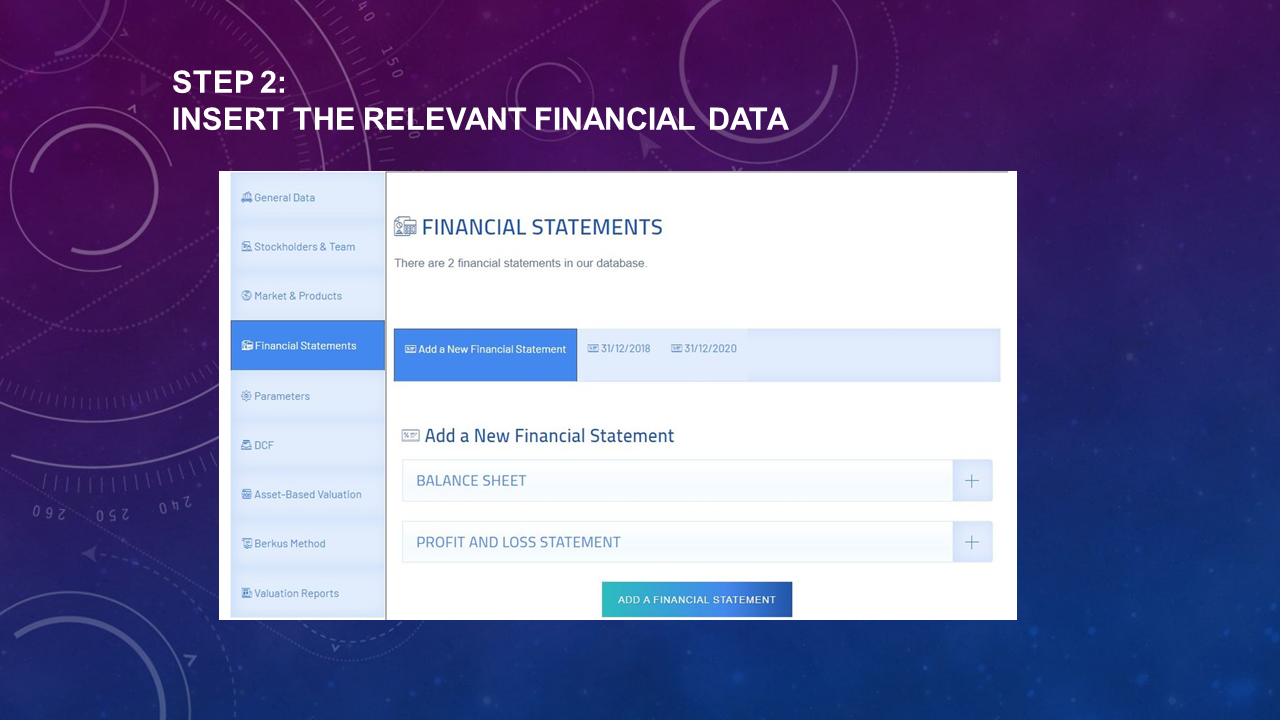Click the Financial Statements heading icon
This screenshot has width=1280, height=720.
405,227
